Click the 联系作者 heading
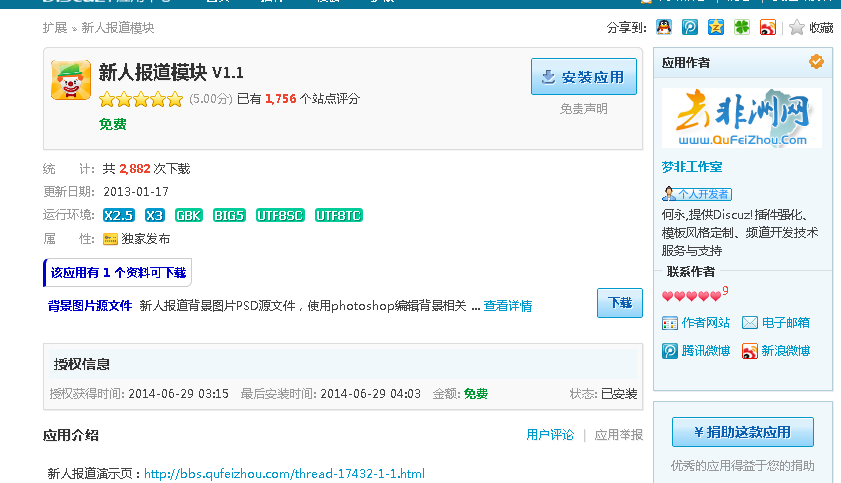The height and width of the screenshot is (483, 841). (691, 272)
